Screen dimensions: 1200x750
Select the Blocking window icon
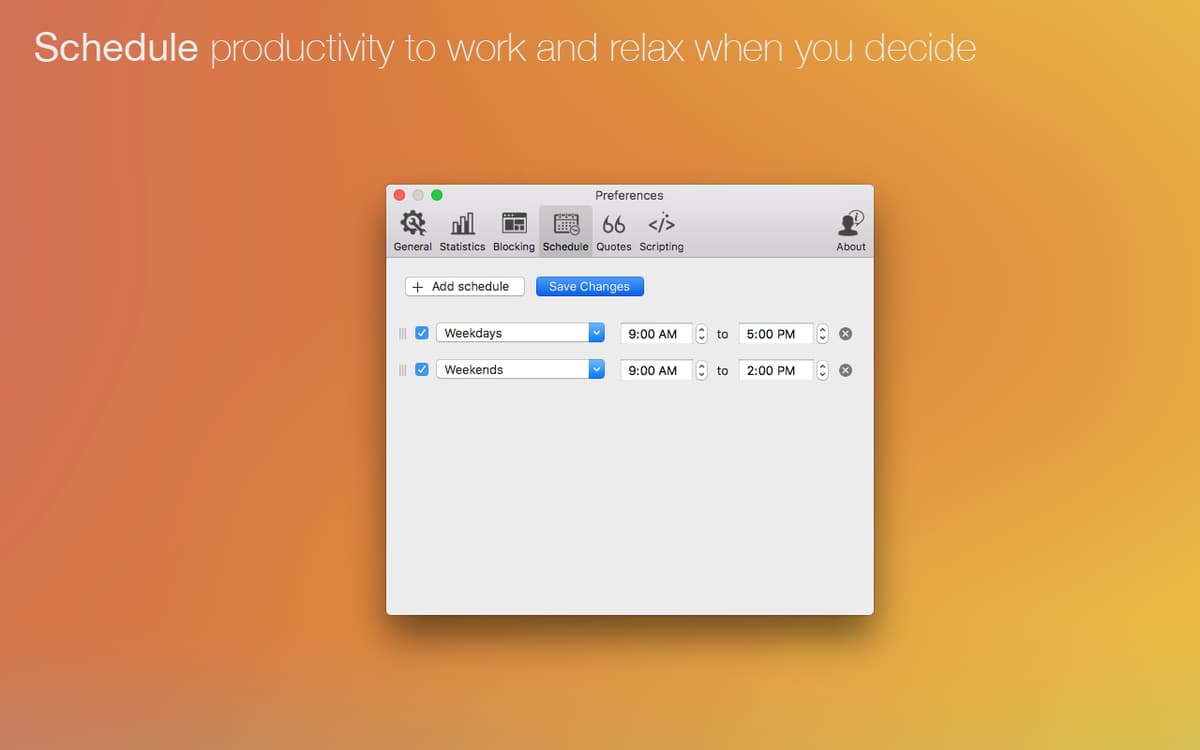[514, 224]
